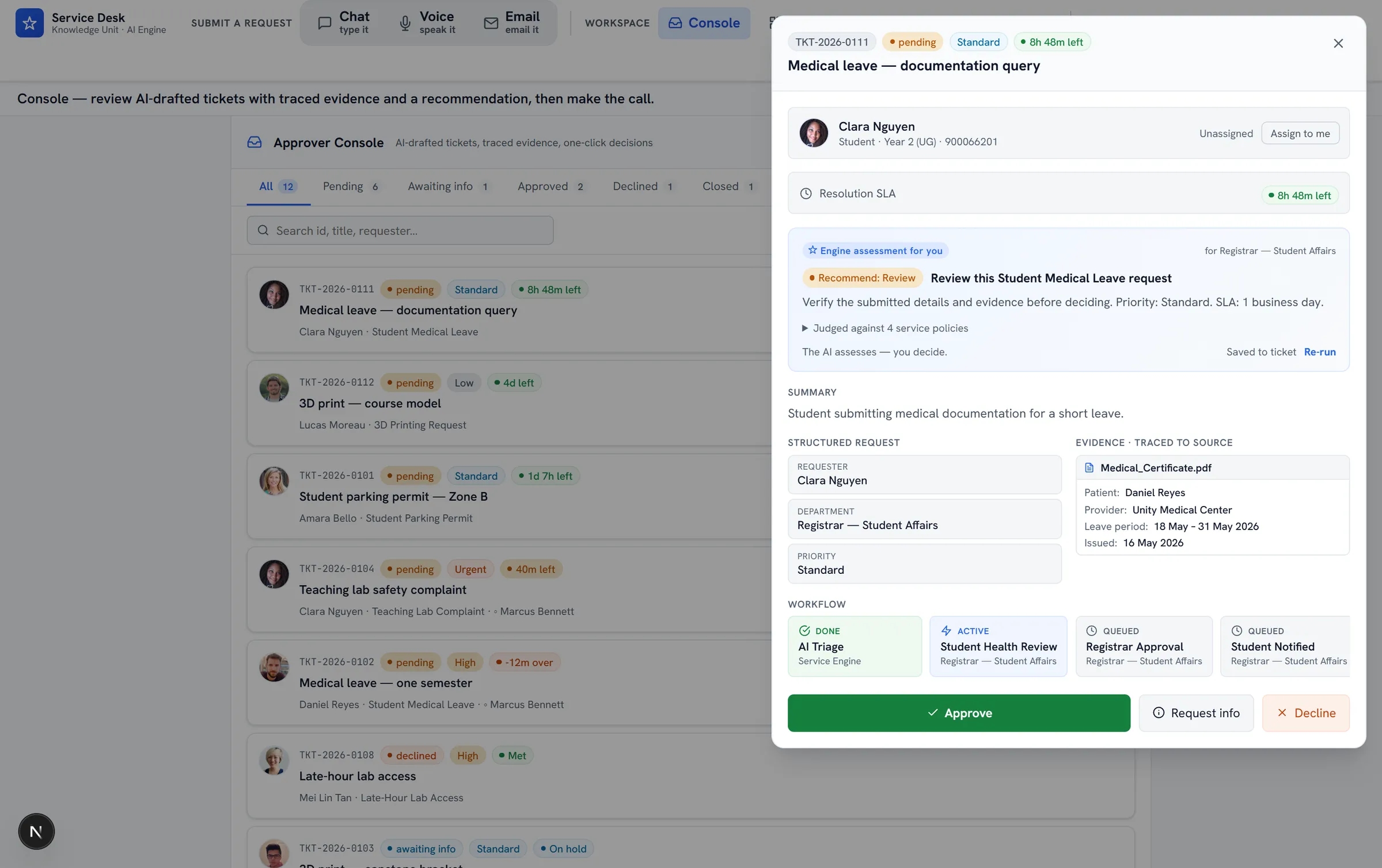The height and width of the screenshot is (868, 1382).
Task: Click the AI Triage done checkmark icon
Action: click(x=804, y=630)
